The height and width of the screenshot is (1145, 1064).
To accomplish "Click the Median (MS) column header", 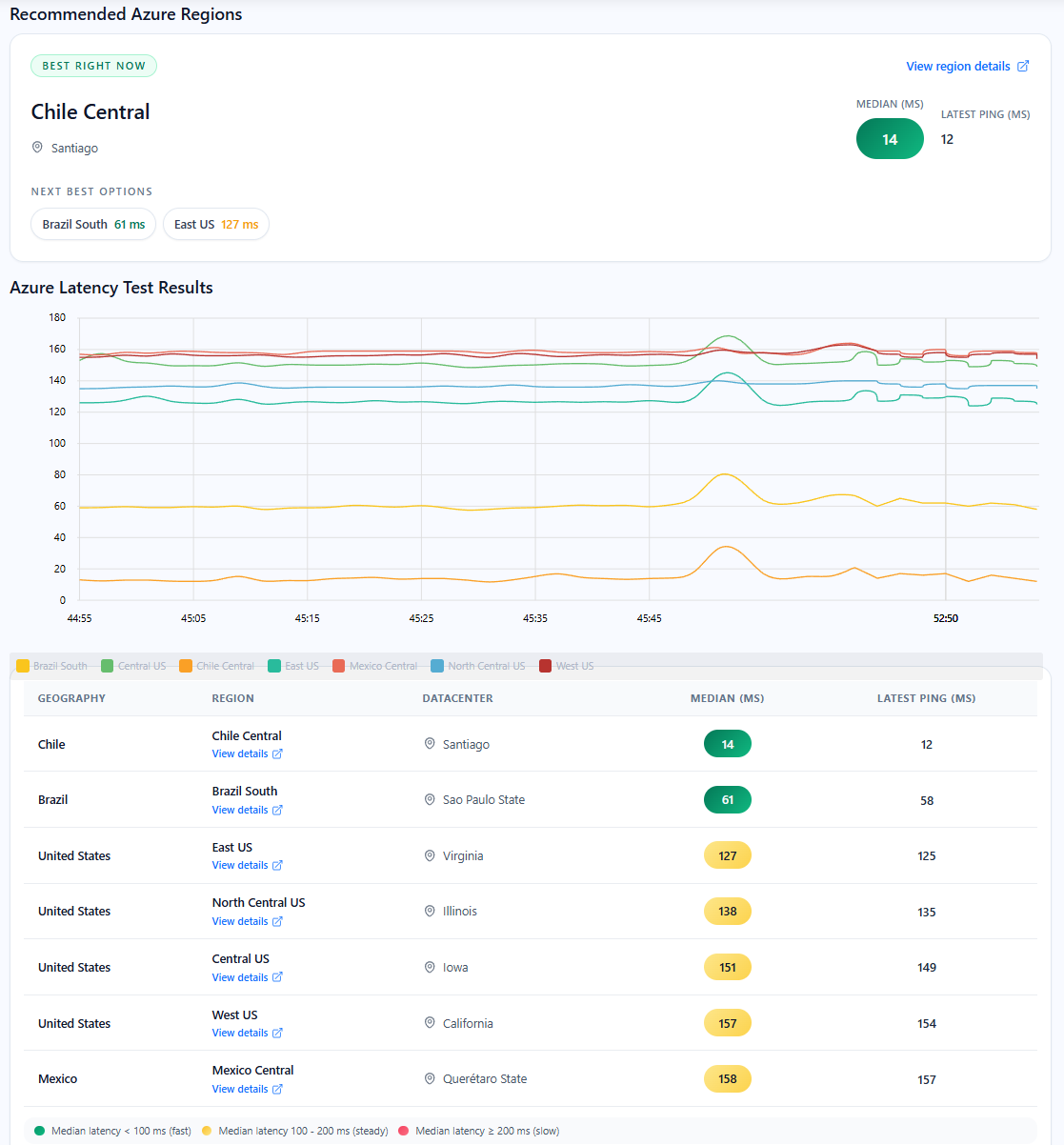I will coord(727,698).
